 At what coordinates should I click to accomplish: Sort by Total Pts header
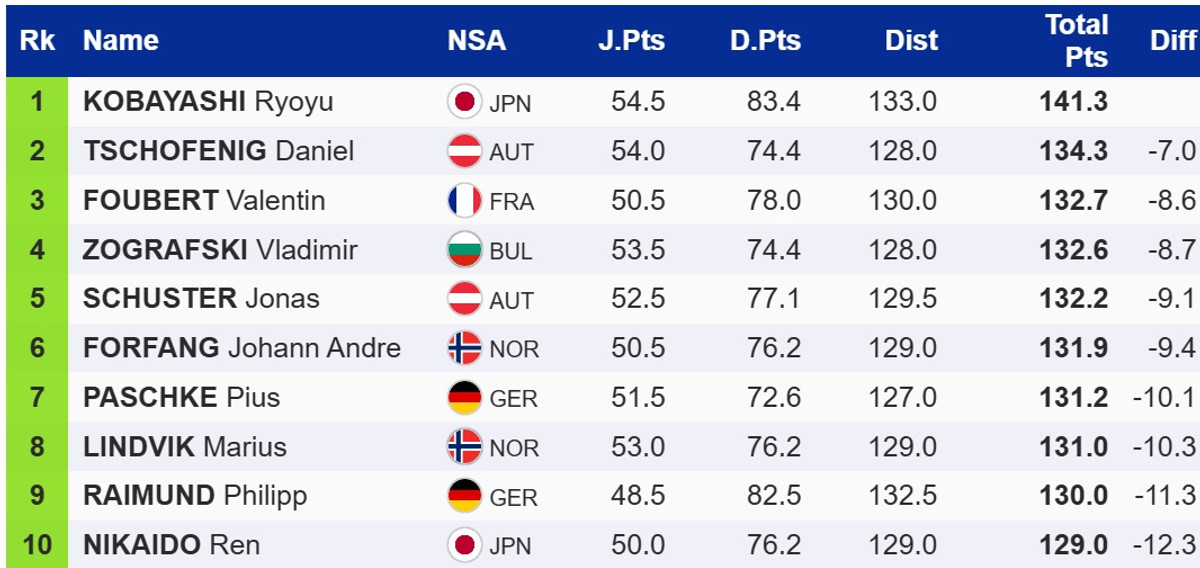point(1076,41)
